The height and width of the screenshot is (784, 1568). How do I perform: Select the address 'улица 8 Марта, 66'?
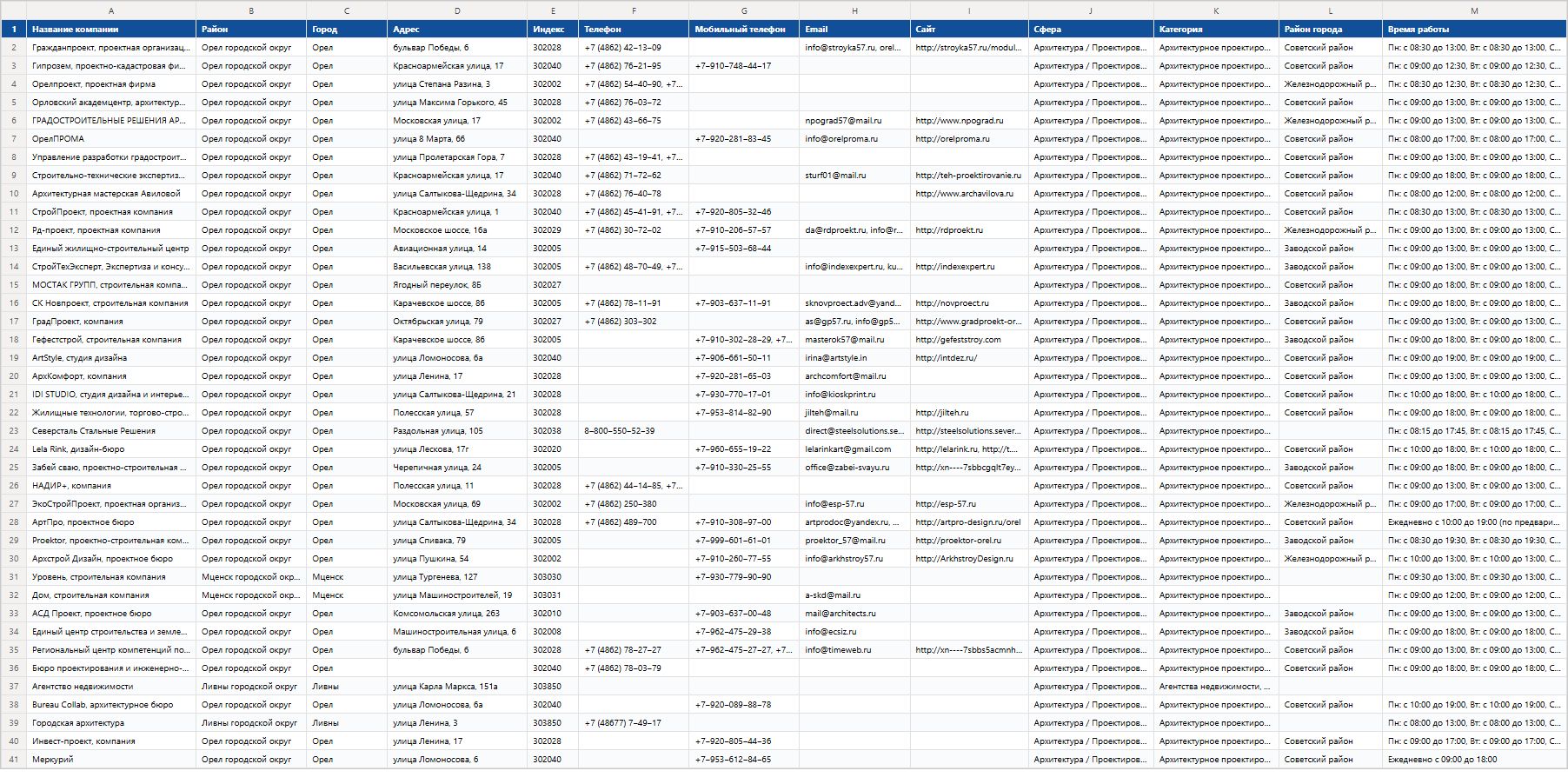pos(457,139)
